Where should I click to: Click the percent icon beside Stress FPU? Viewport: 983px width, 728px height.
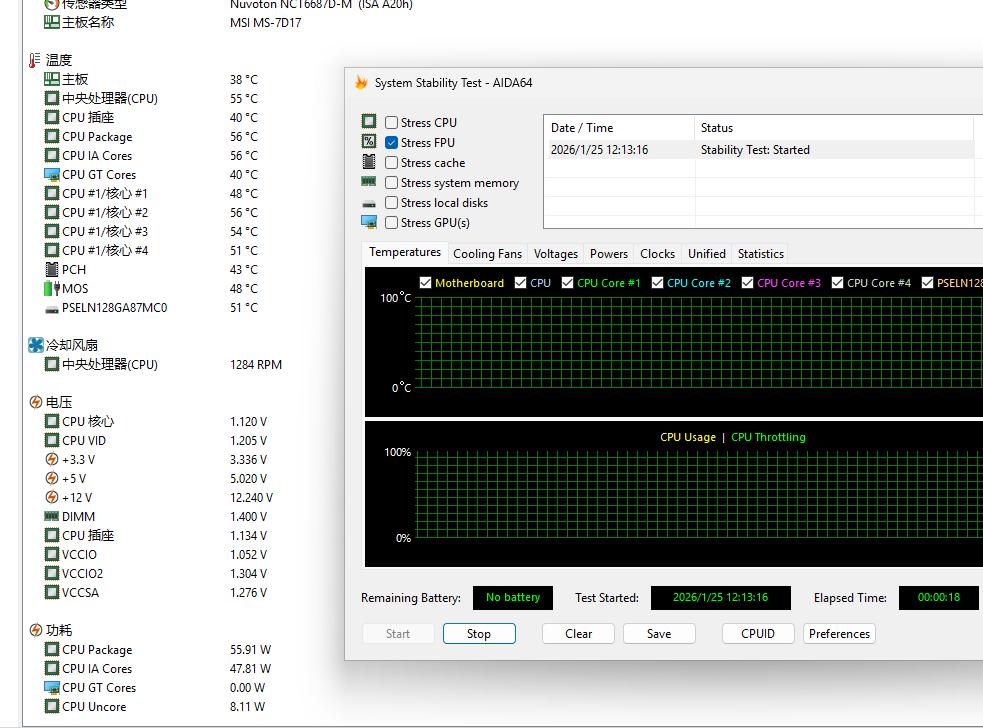click(369, 141)
